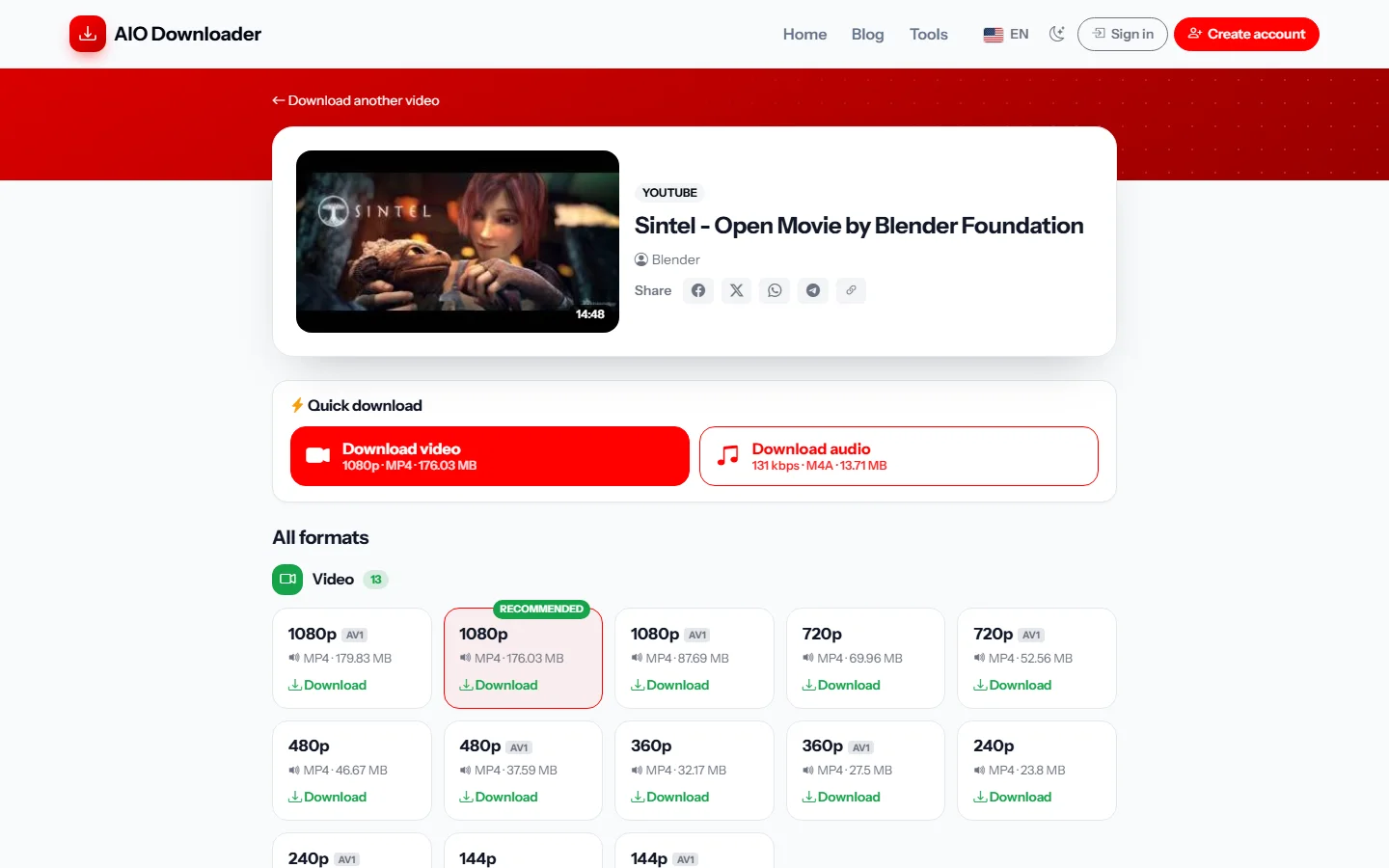
Task: Download recommended 1080p 176.03 MB format
Action: coord(499,685)
